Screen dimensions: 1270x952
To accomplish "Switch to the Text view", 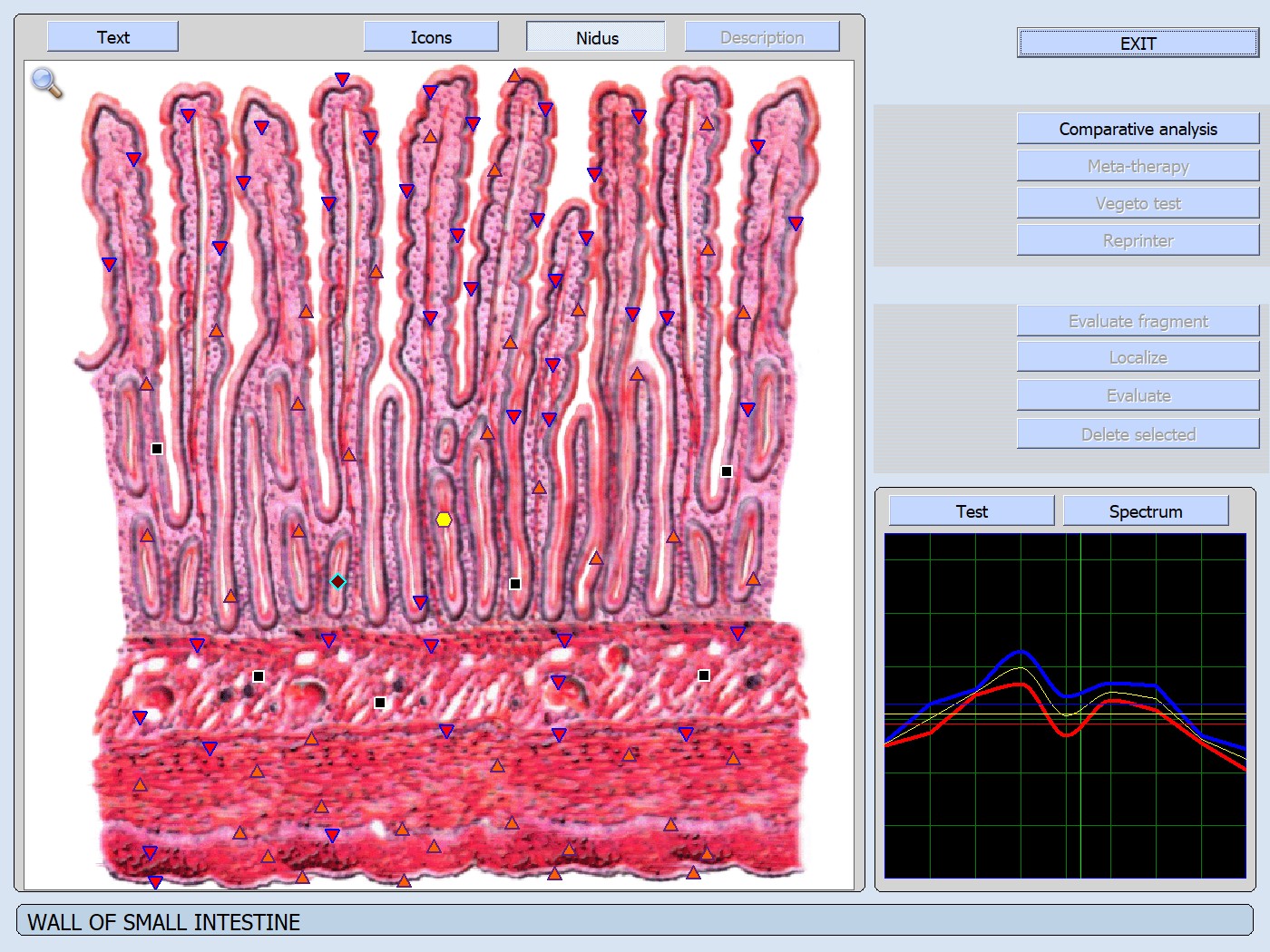I will (x=112, y=37).
